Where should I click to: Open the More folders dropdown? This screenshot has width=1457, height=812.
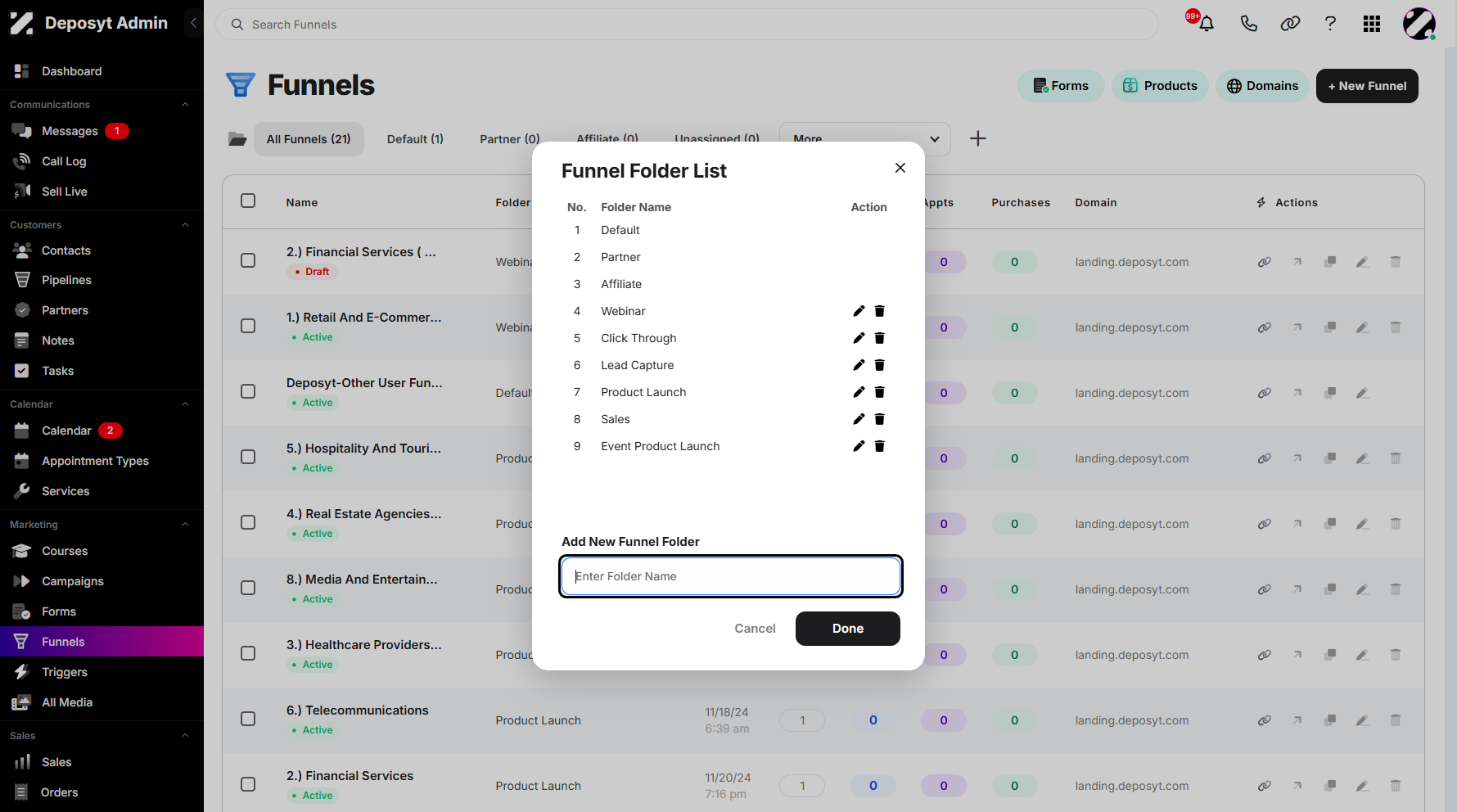(x=865, y=139)
